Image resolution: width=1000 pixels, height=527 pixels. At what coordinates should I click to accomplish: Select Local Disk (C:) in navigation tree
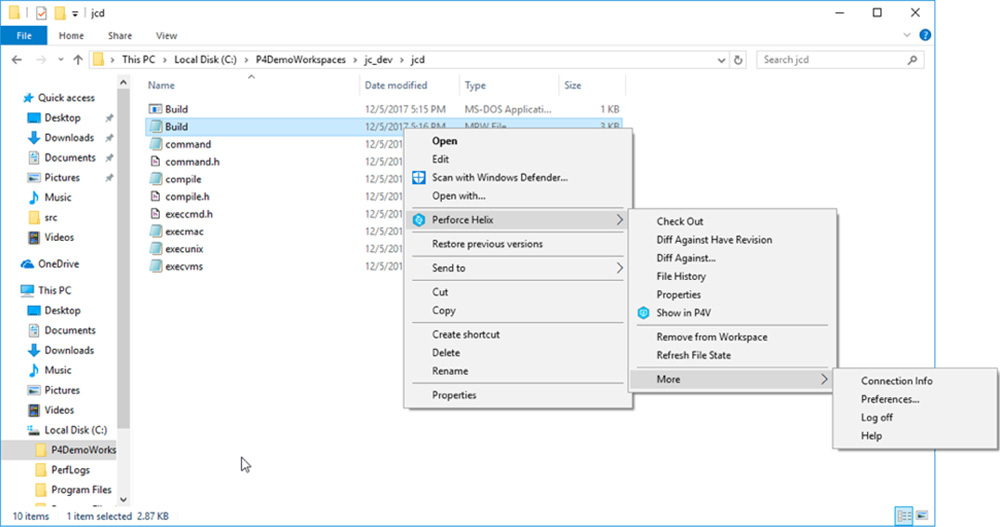tap(75, 430)
